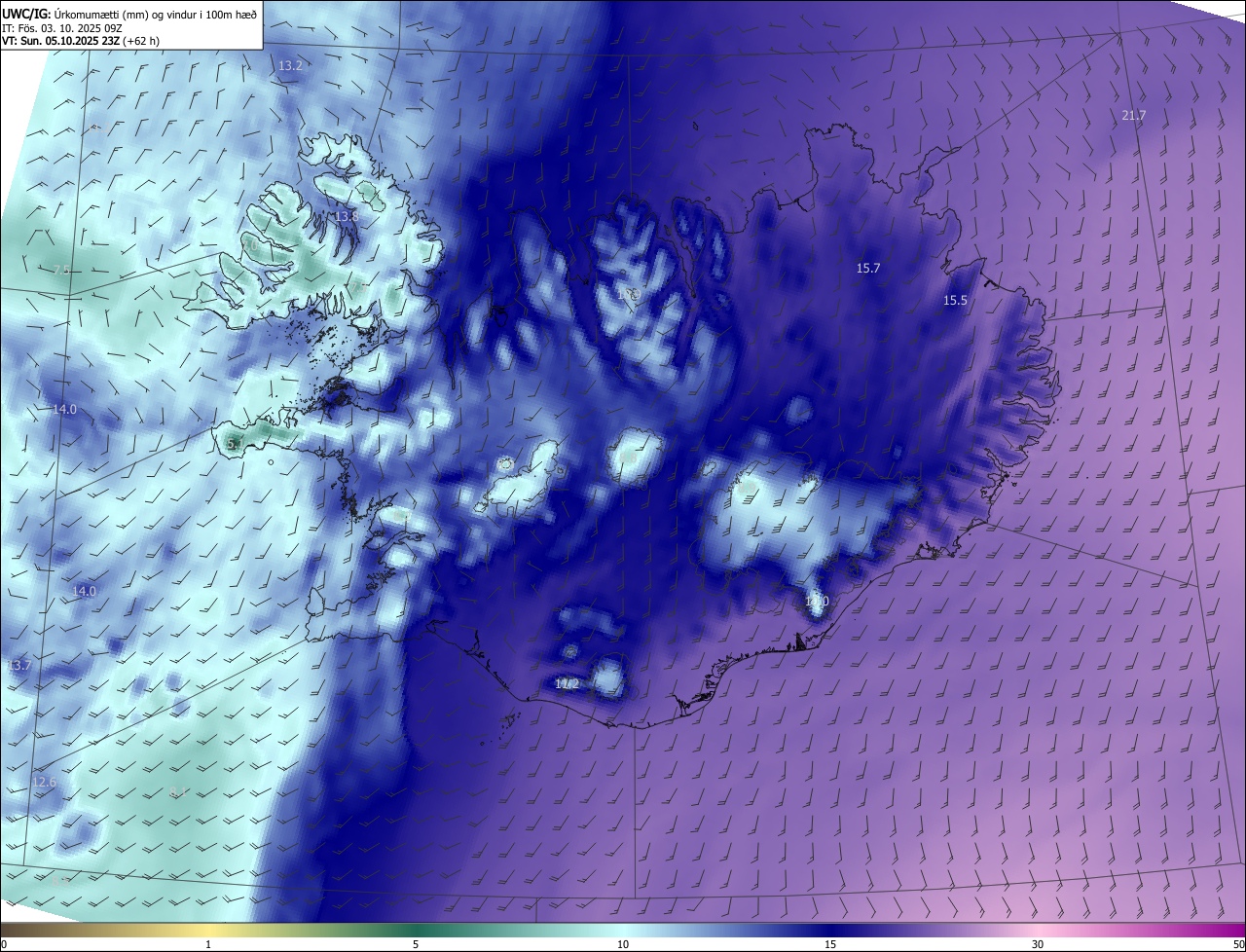Click the 1 tick on the color scale
Viewport: 1246px width, 952px height.
(x=209, y=944)
